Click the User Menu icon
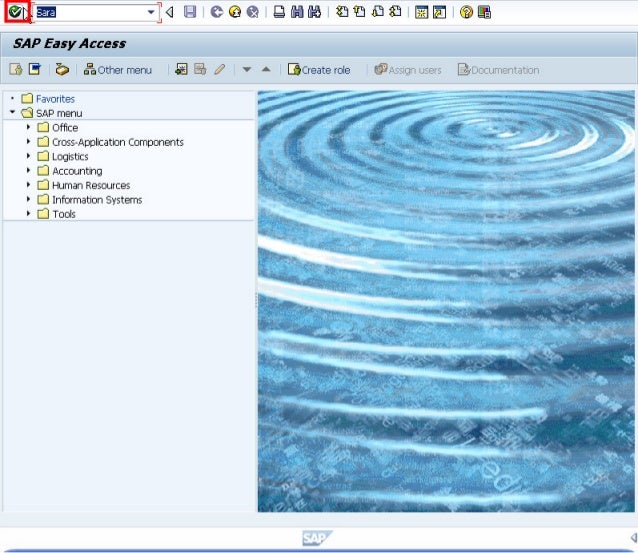The image size is (638, 553). point(16,70)
